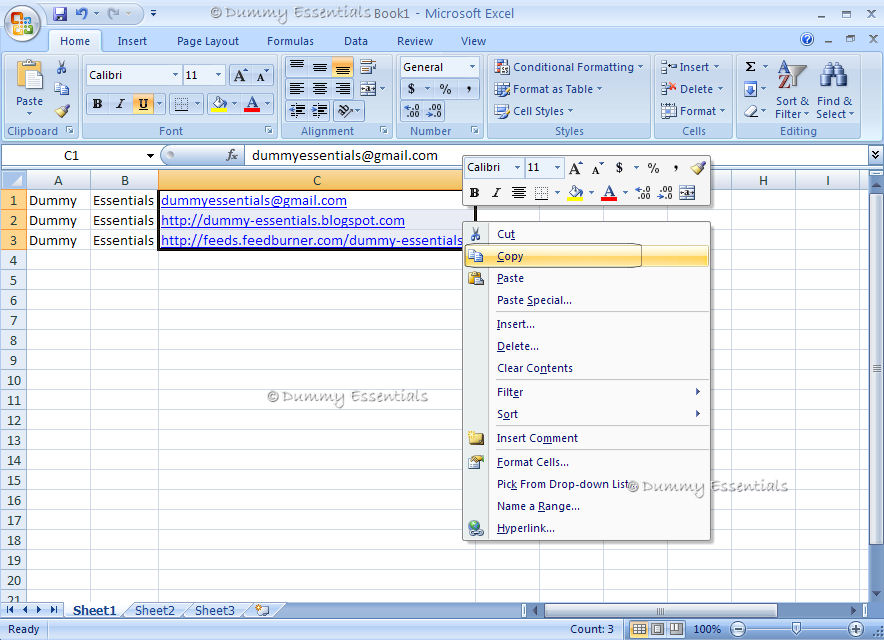The width and height of the screenshot is (884, 640).
Task: Click Delete button in Cells group
Action: point(692,89)
